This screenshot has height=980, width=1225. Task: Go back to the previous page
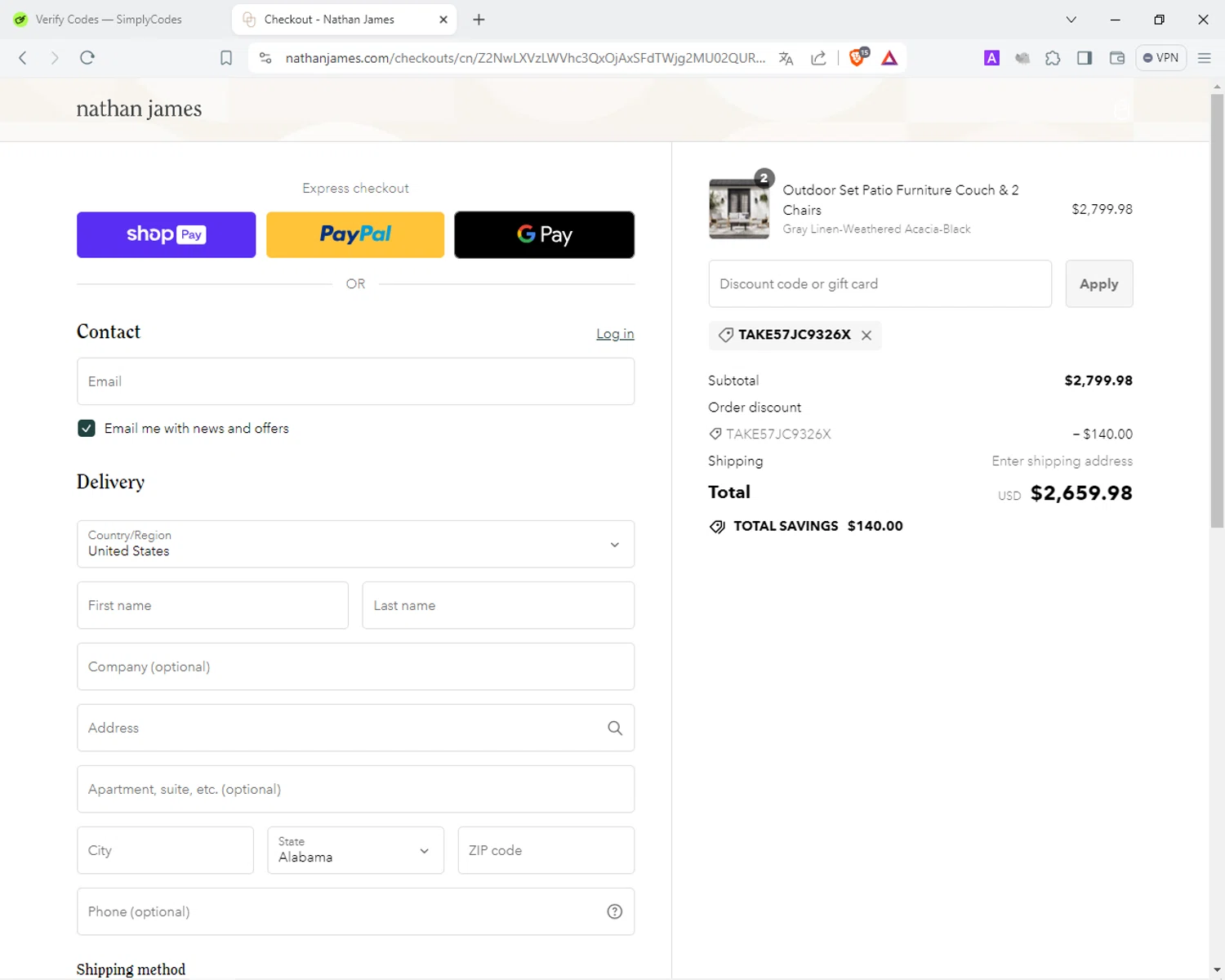pyautogui.click(x=23, y=58)
